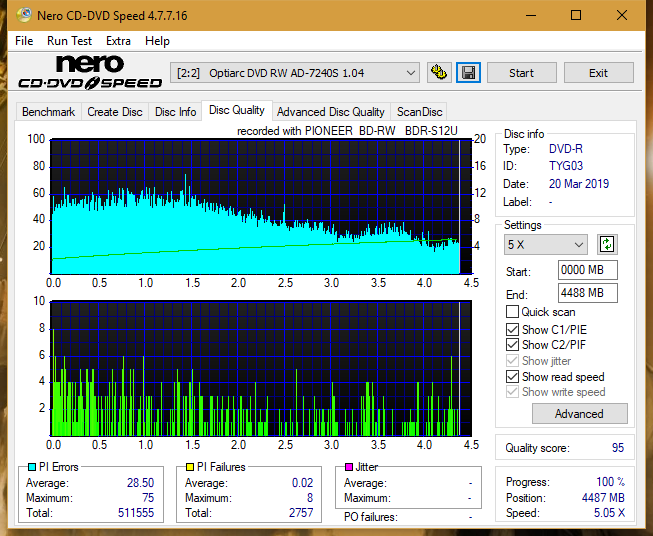Image resolution: width=653 pixels, height=536 pixels.
Task: Click the yellow PI Failures color swatch
Action: point(190,467)
